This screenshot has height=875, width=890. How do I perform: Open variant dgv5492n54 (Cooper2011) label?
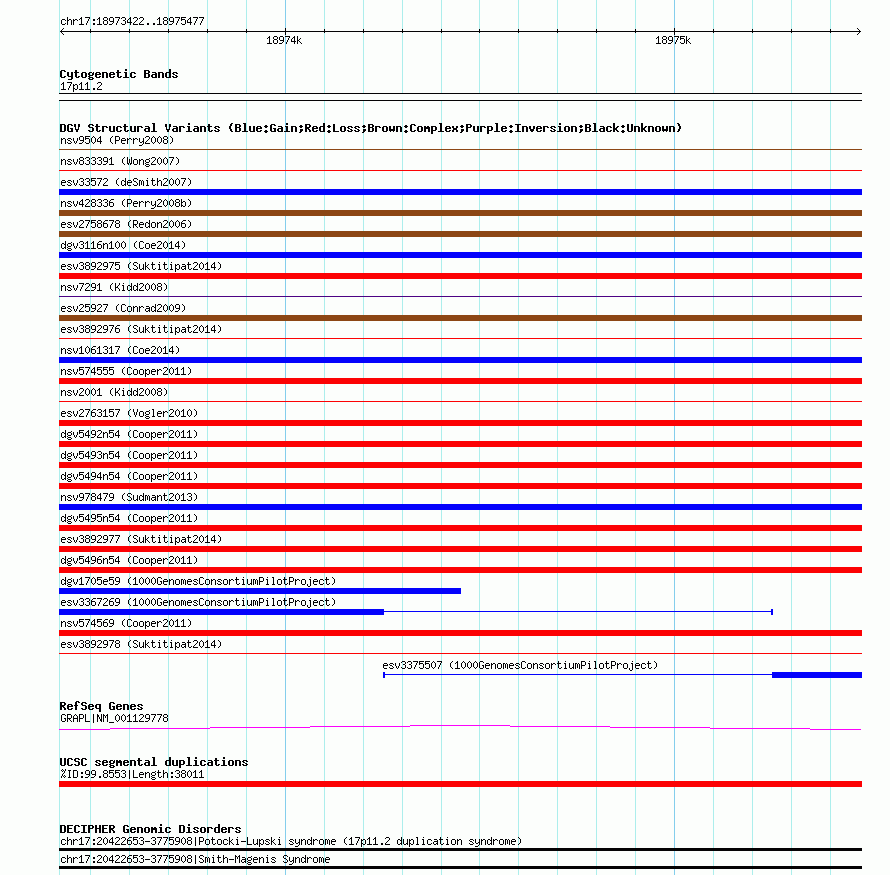pyautogui.click(x=129, y=434)
